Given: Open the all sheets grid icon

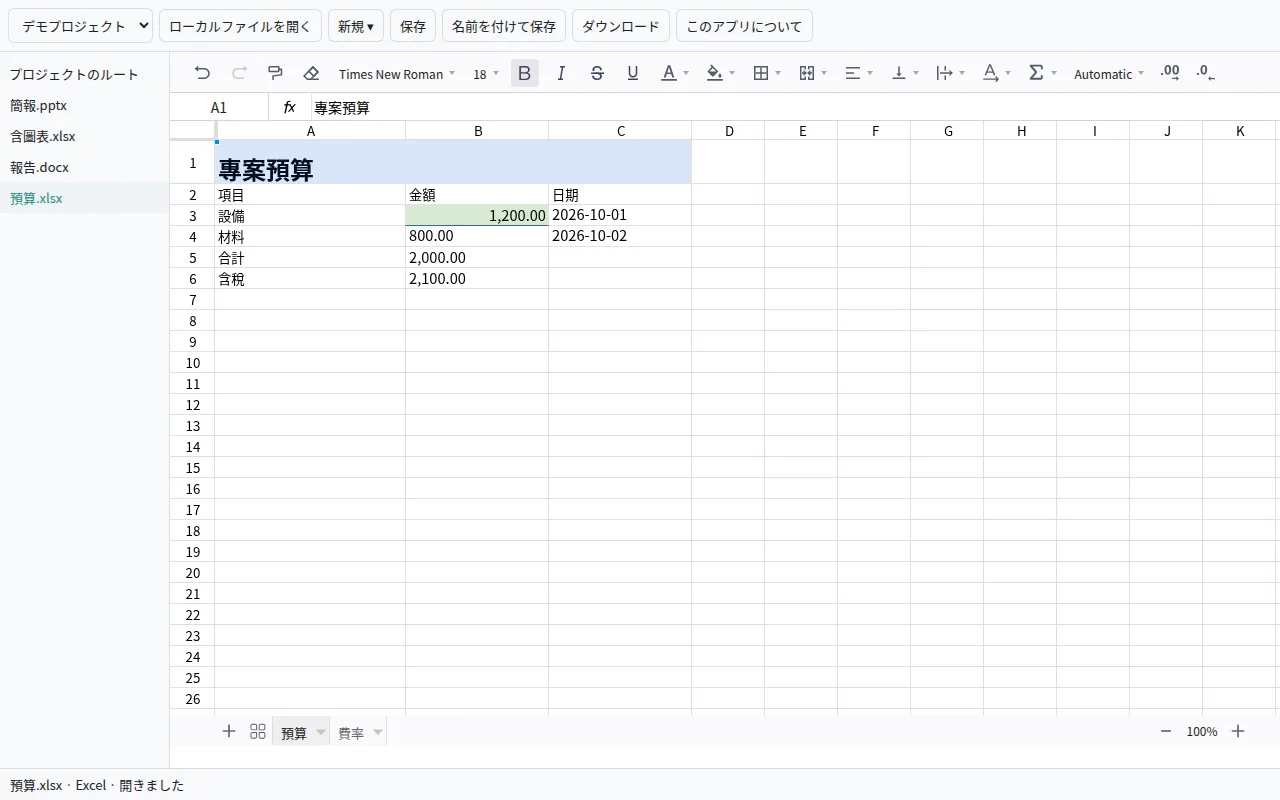Looking at the screenshot, I should coord(257,731).
